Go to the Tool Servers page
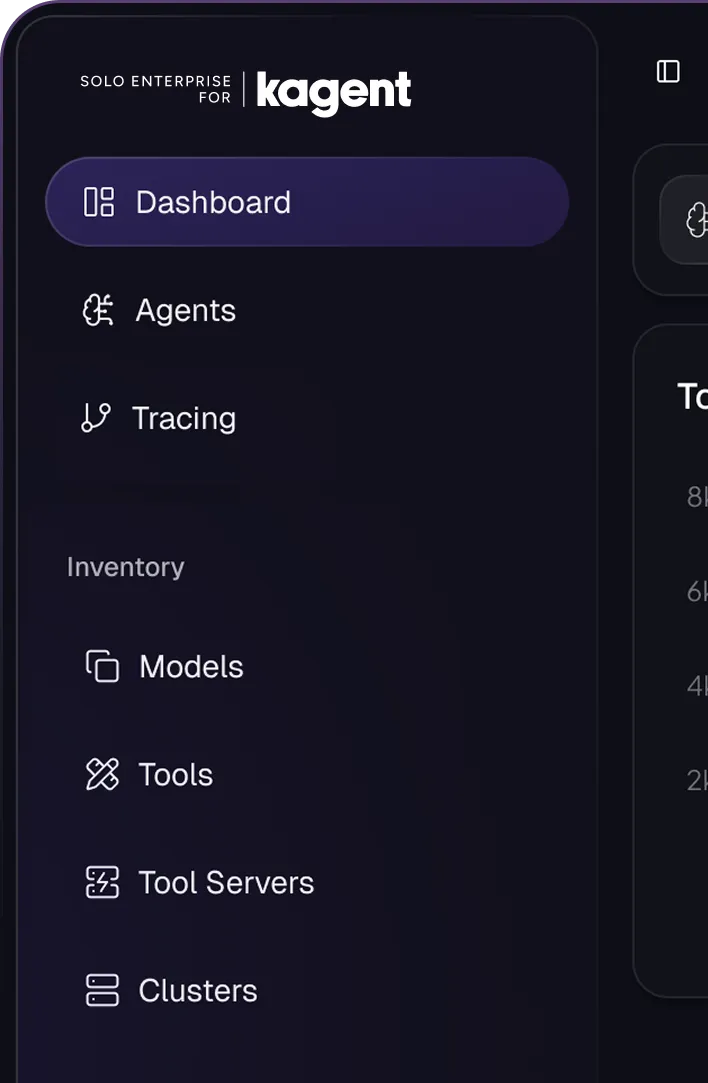This screenshot has height=1083, width=708. [x=224, y=882]
